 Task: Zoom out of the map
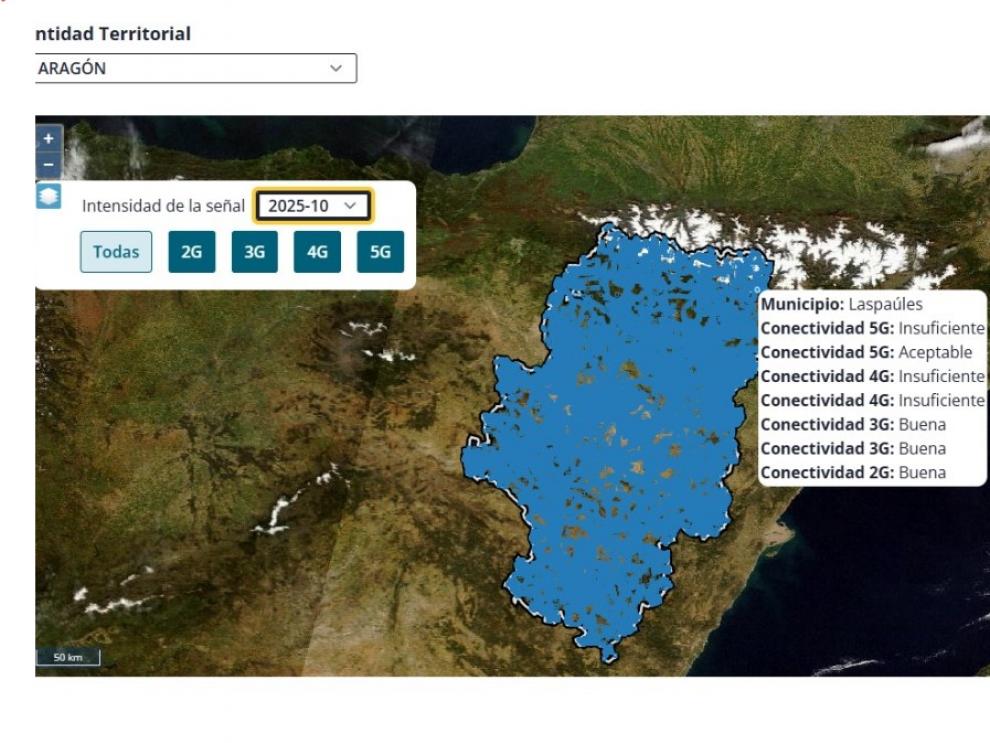click(x=48, y=163)
